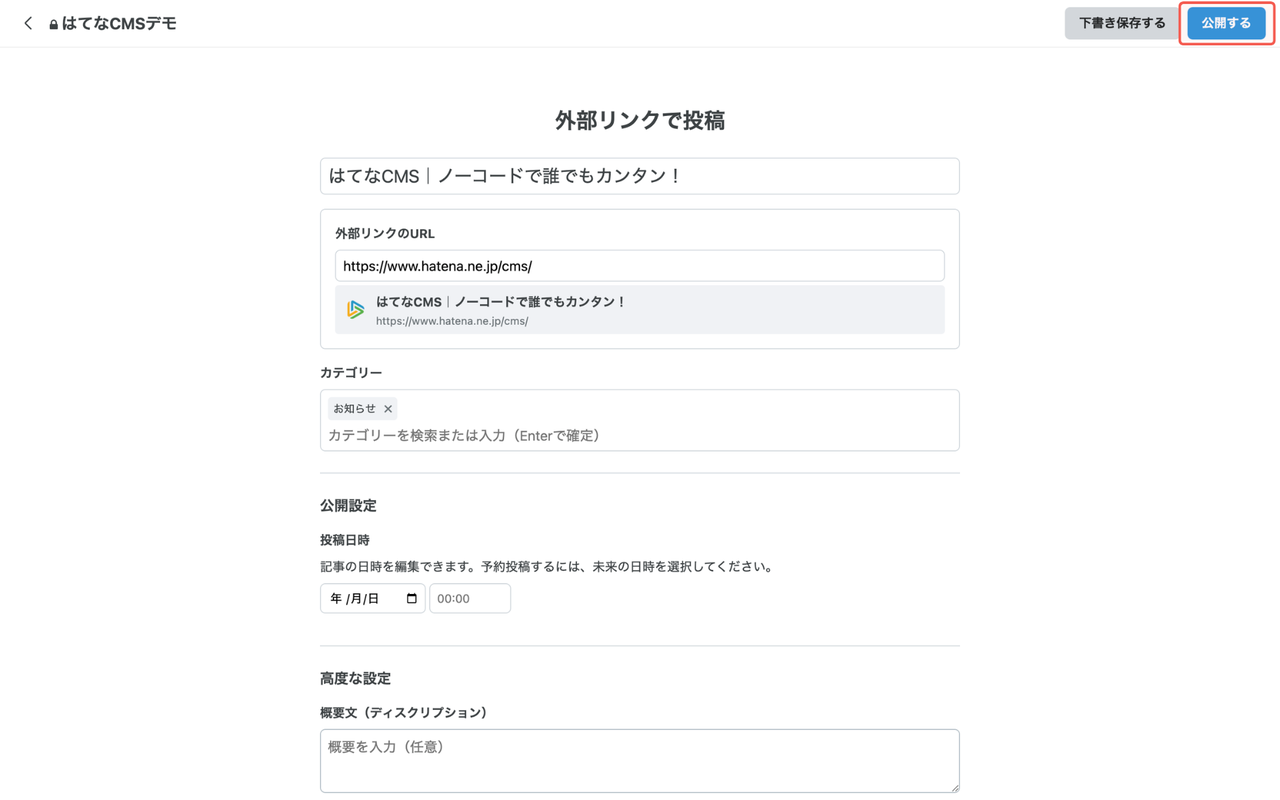
Task: Click the × on the category chip
Action: pos(388,408)
